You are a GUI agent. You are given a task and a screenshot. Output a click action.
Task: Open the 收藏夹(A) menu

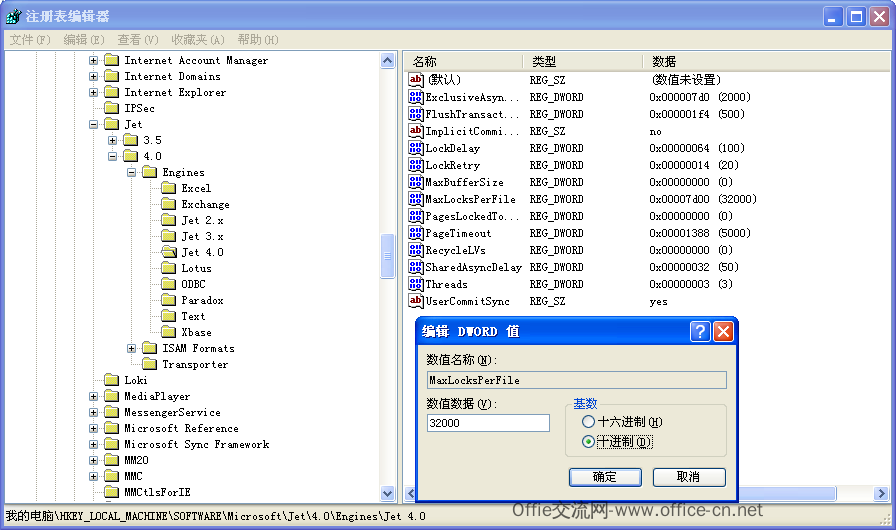[x=198, y=39]
